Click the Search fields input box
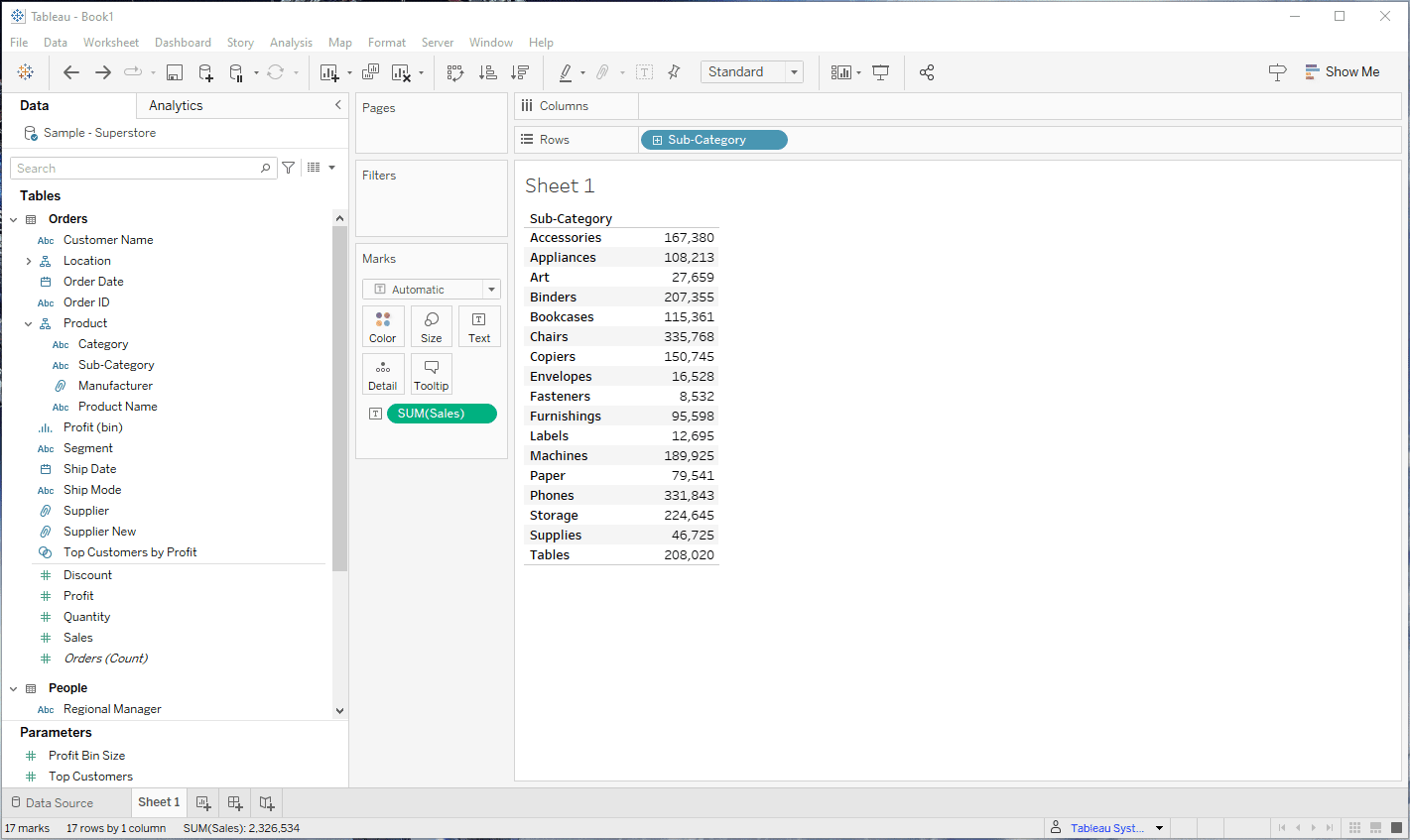 tap(135, 169)
